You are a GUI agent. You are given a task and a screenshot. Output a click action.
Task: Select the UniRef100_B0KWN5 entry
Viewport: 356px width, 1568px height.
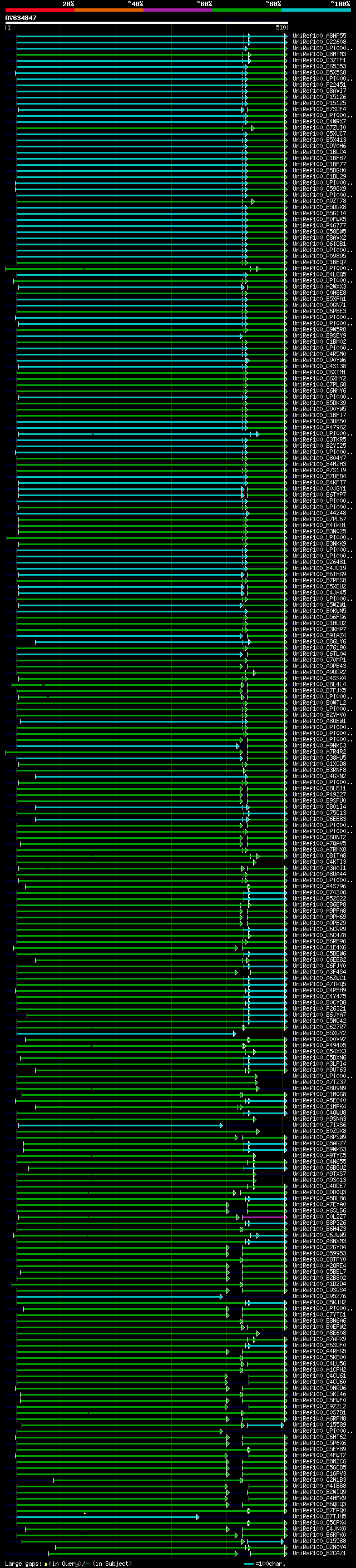coord(319,611)
